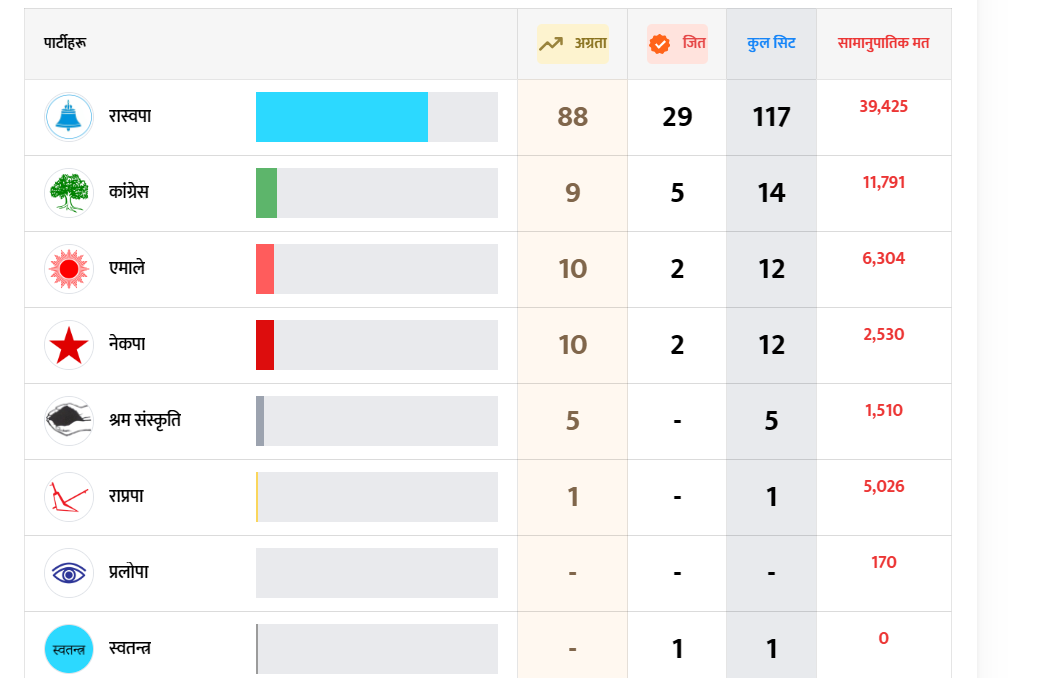Click रास्वपा total seats 117
This screenshot has height=678, width=1045.
(771, 117)
